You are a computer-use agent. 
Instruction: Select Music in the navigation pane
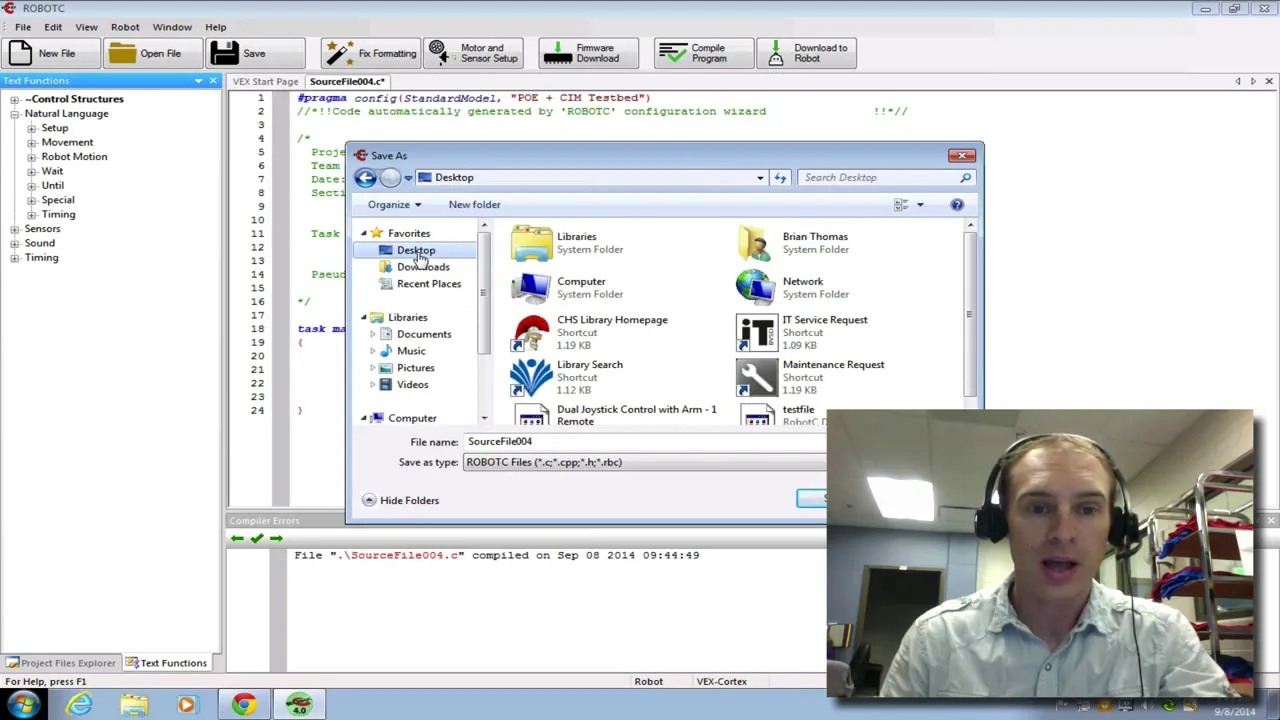pyautogui.click(x=411, y=351)
